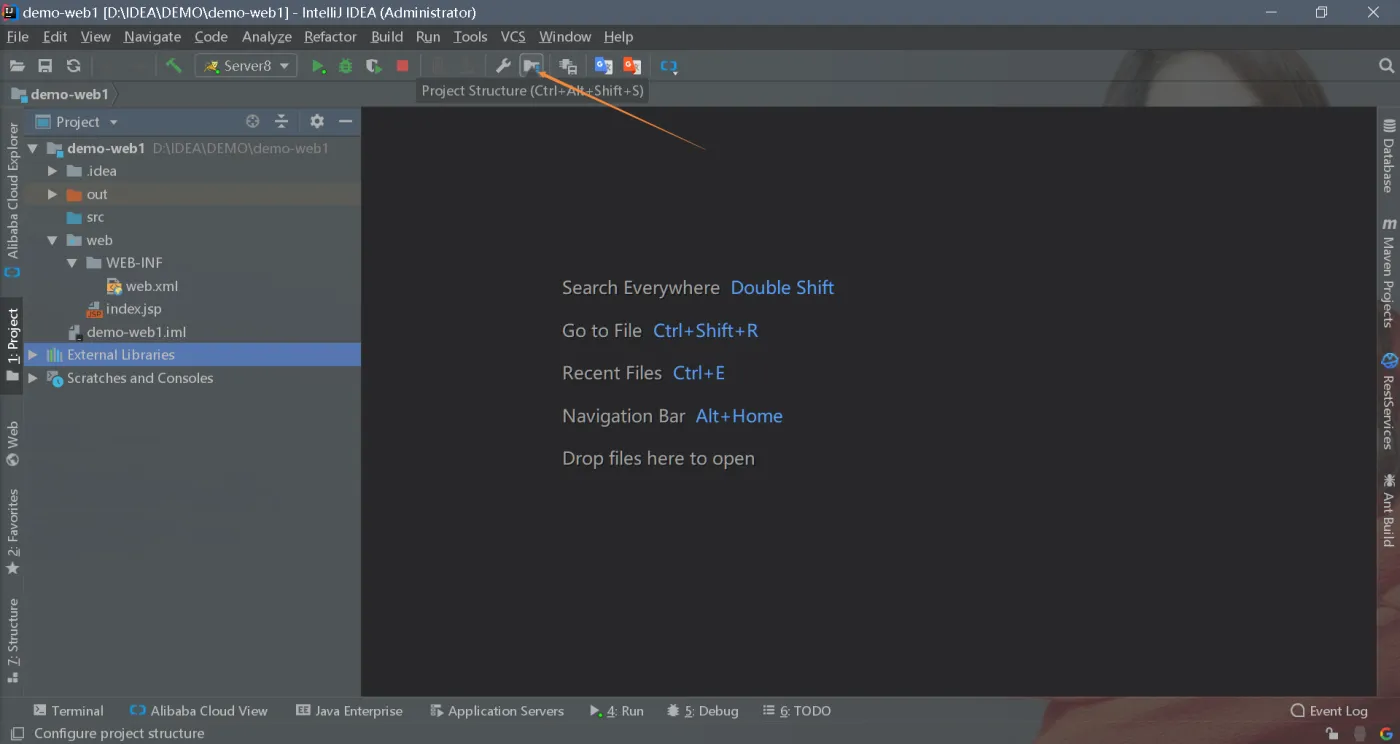Hide the Project panel with minus icon
This screenshot has width=1400, height=744.
(x=346, y=121)
